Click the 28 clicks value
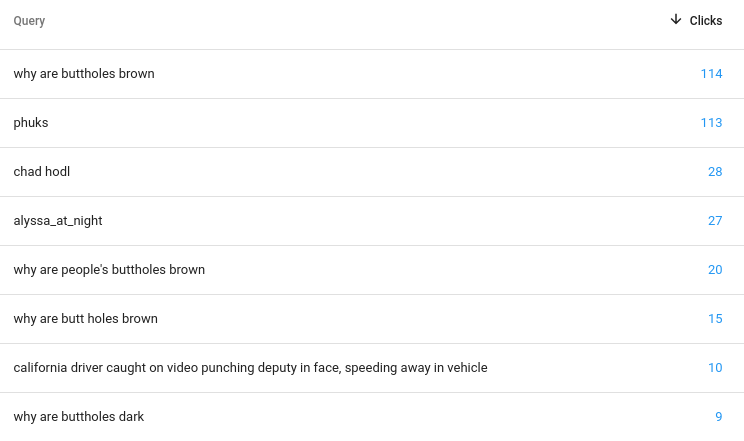The image size is (744, 441). 715,172
